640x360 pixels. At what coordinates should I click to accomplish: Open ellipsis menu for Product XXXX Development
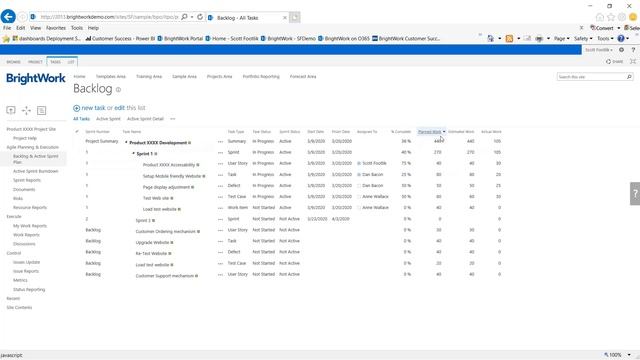[220, 142]
